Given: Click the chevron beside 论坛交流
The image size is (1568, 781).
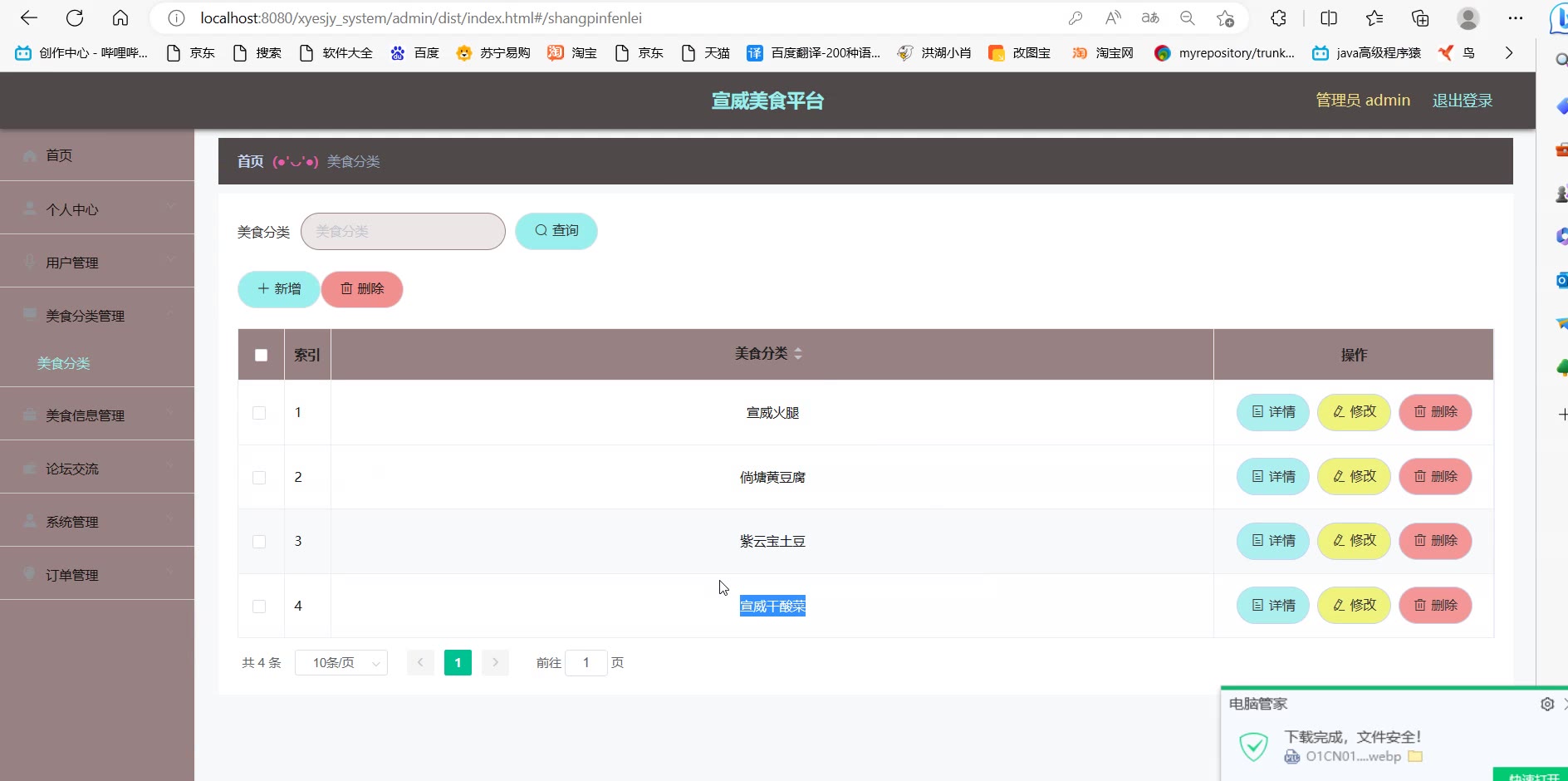Looking at the screenshot, I should [170, 467].
